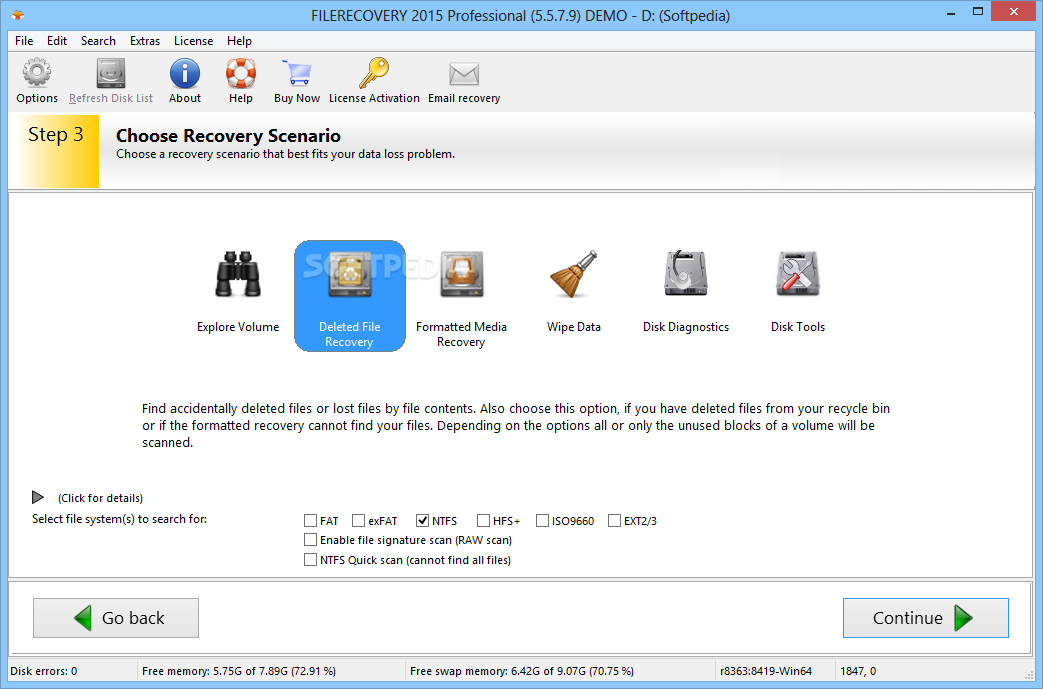Open the About info icon
Viewport: 1043px width, 689px height.
[x=184, y=73]
